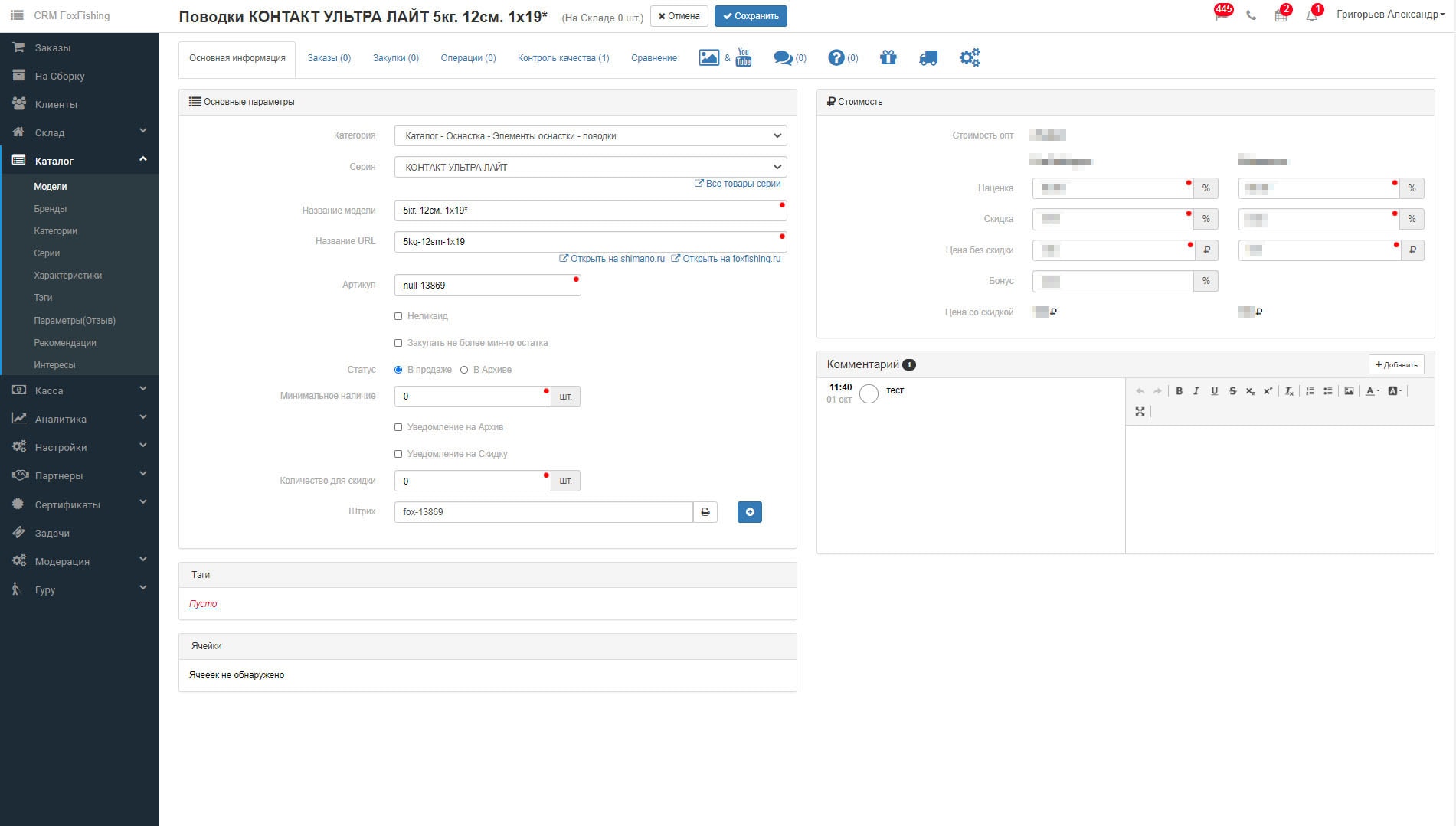Toggle the sidebar hamburger menu
Viewport: 1456px width, 826px height.
pos(17,15)
